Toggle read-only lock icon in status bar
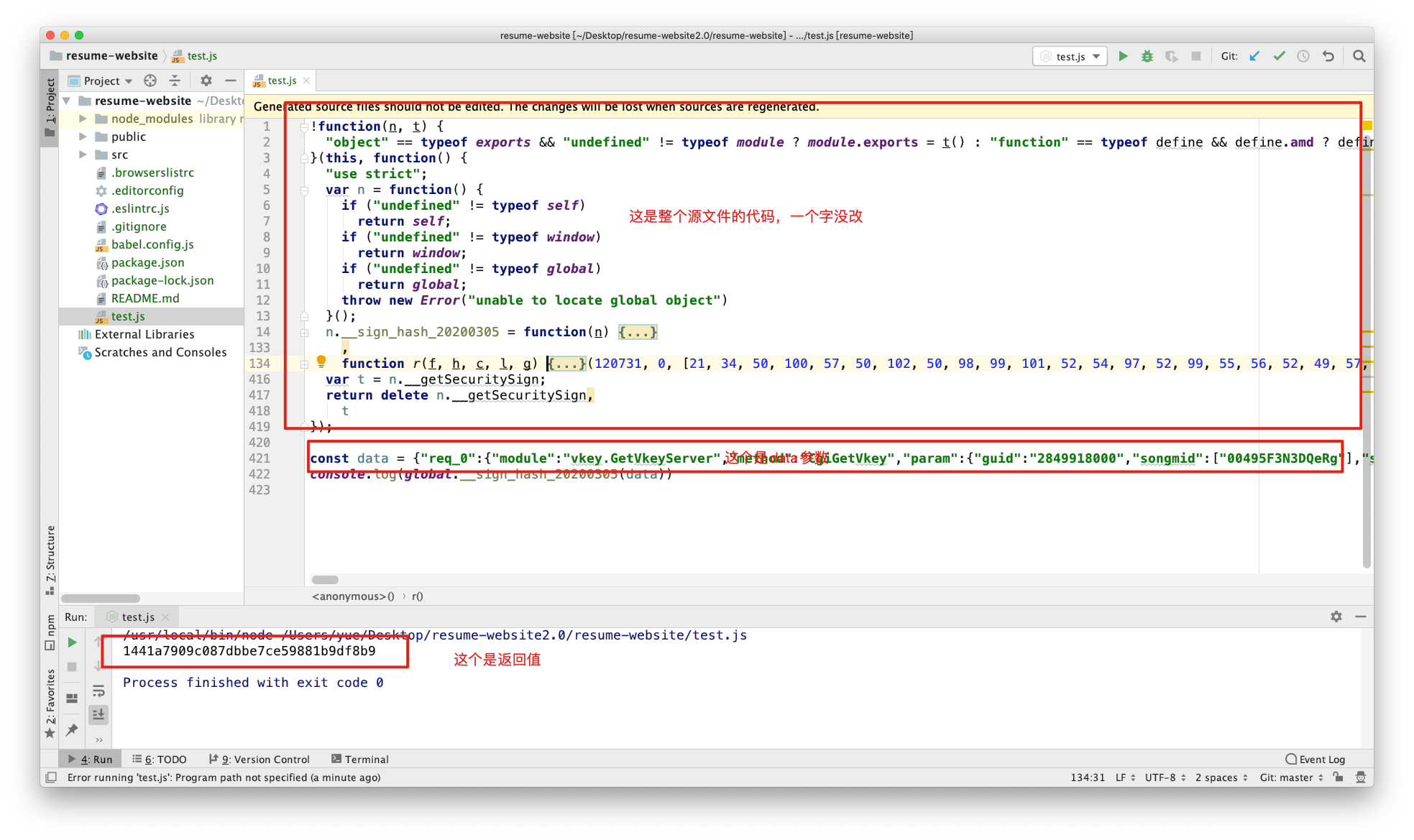 pyautogui.click(x=1338, y=777)
